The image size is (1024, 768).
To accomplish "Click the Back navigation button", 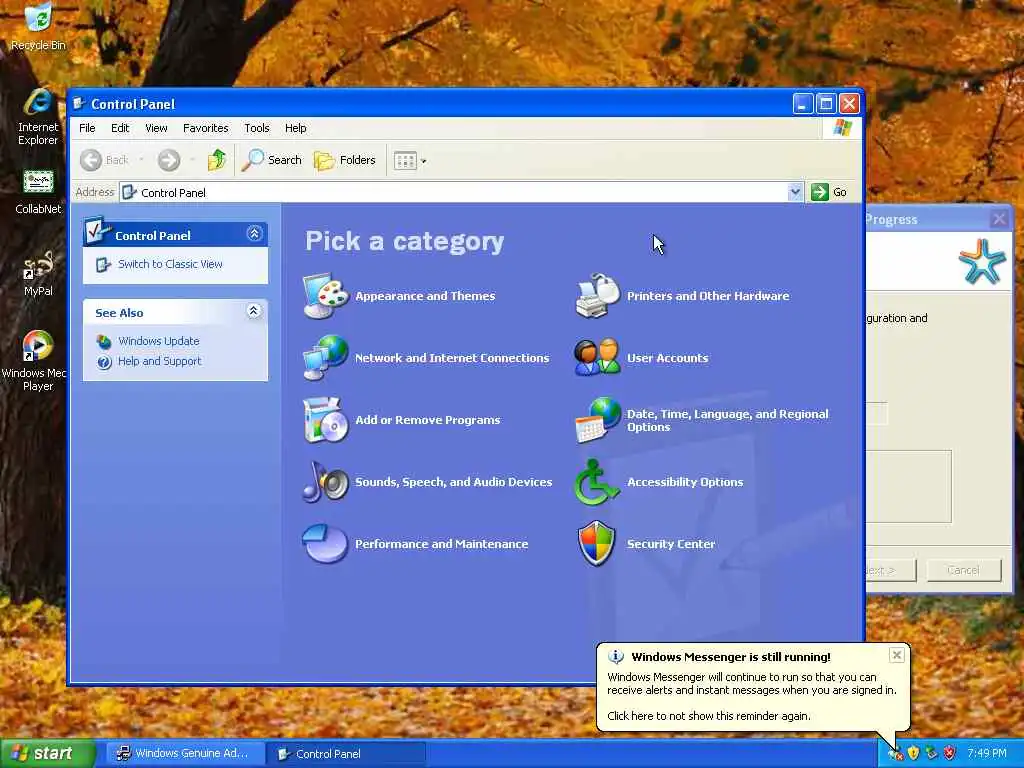I will pyautogui.click(x=104, y=160).
